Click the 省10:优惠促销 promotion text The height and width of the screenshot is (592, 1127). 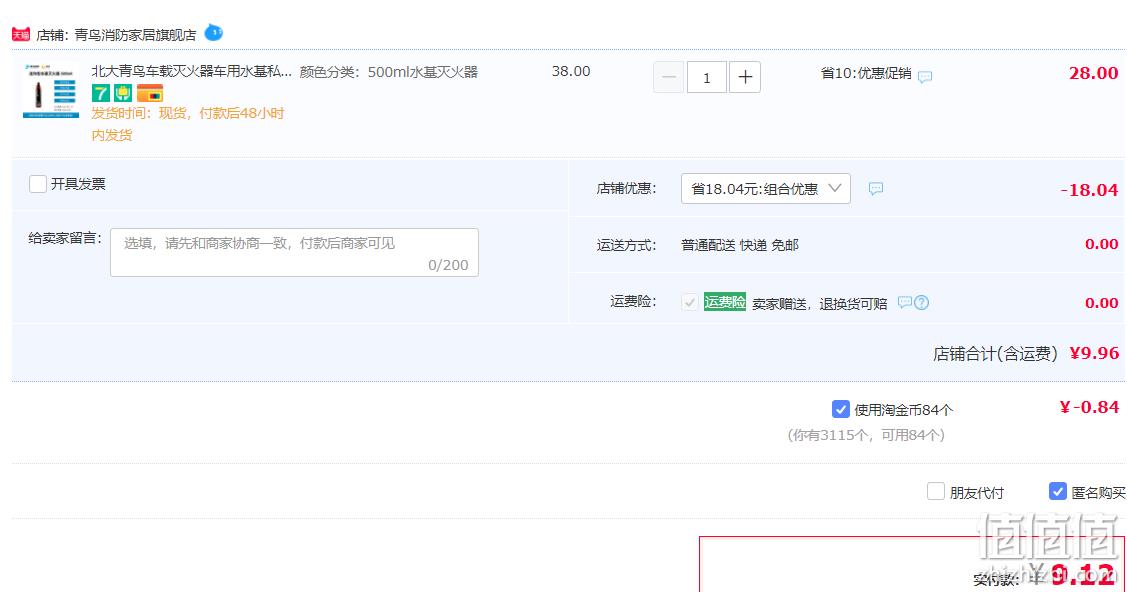pyautogui.click(x=866, y=73)
